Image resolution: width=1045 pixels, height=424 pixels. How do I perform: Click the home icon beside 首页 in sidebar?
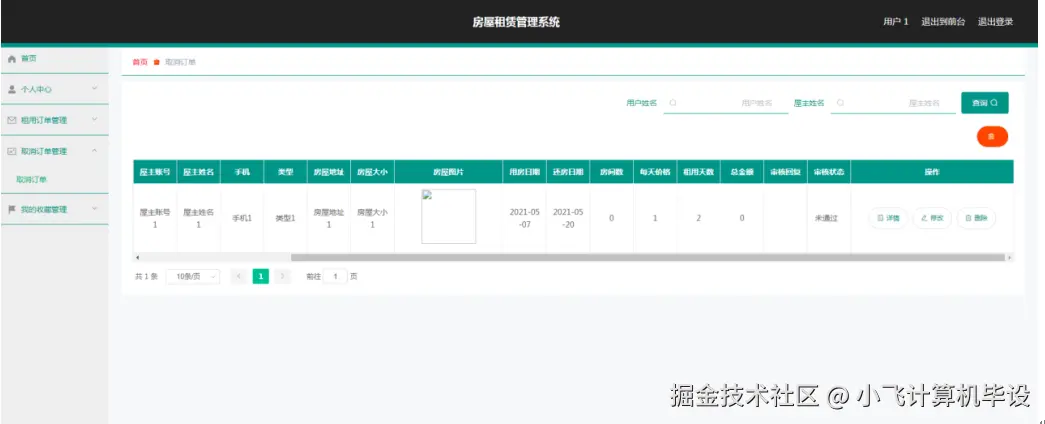pos(11,59)
